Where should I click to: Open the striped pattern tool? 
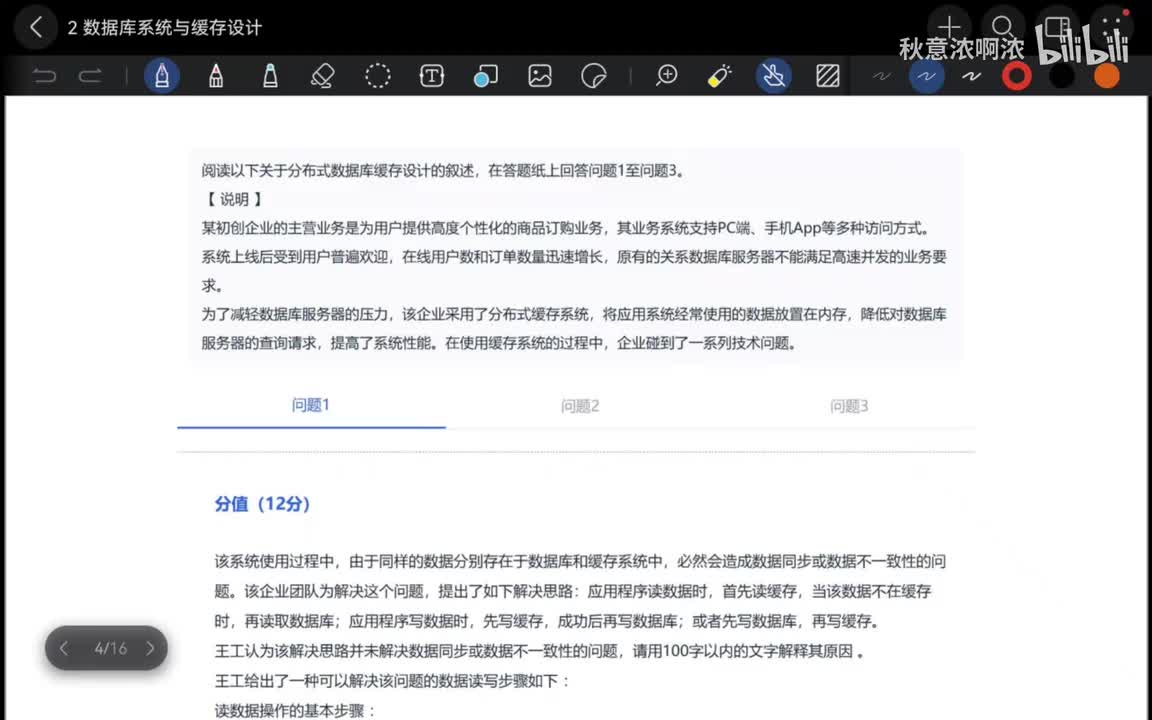click(x=828, y=76)
